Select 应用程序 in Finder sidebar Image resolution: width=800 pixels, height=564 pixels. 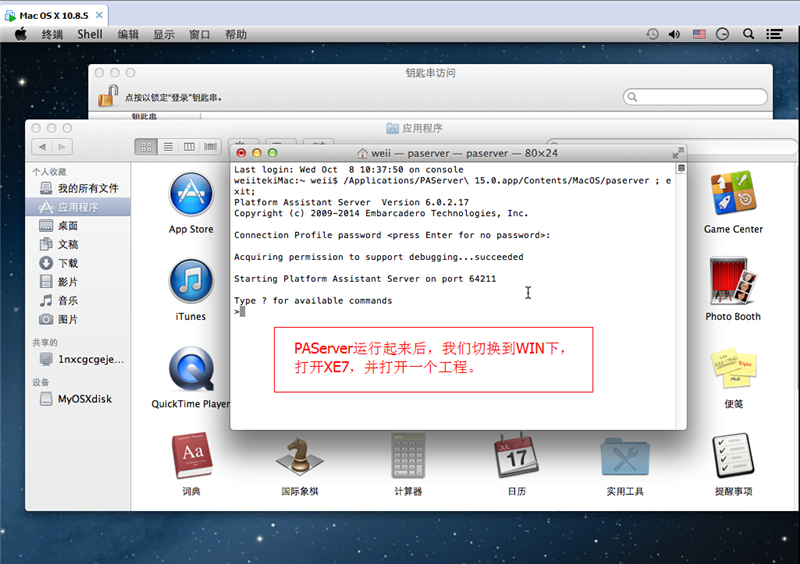[78, 207]
